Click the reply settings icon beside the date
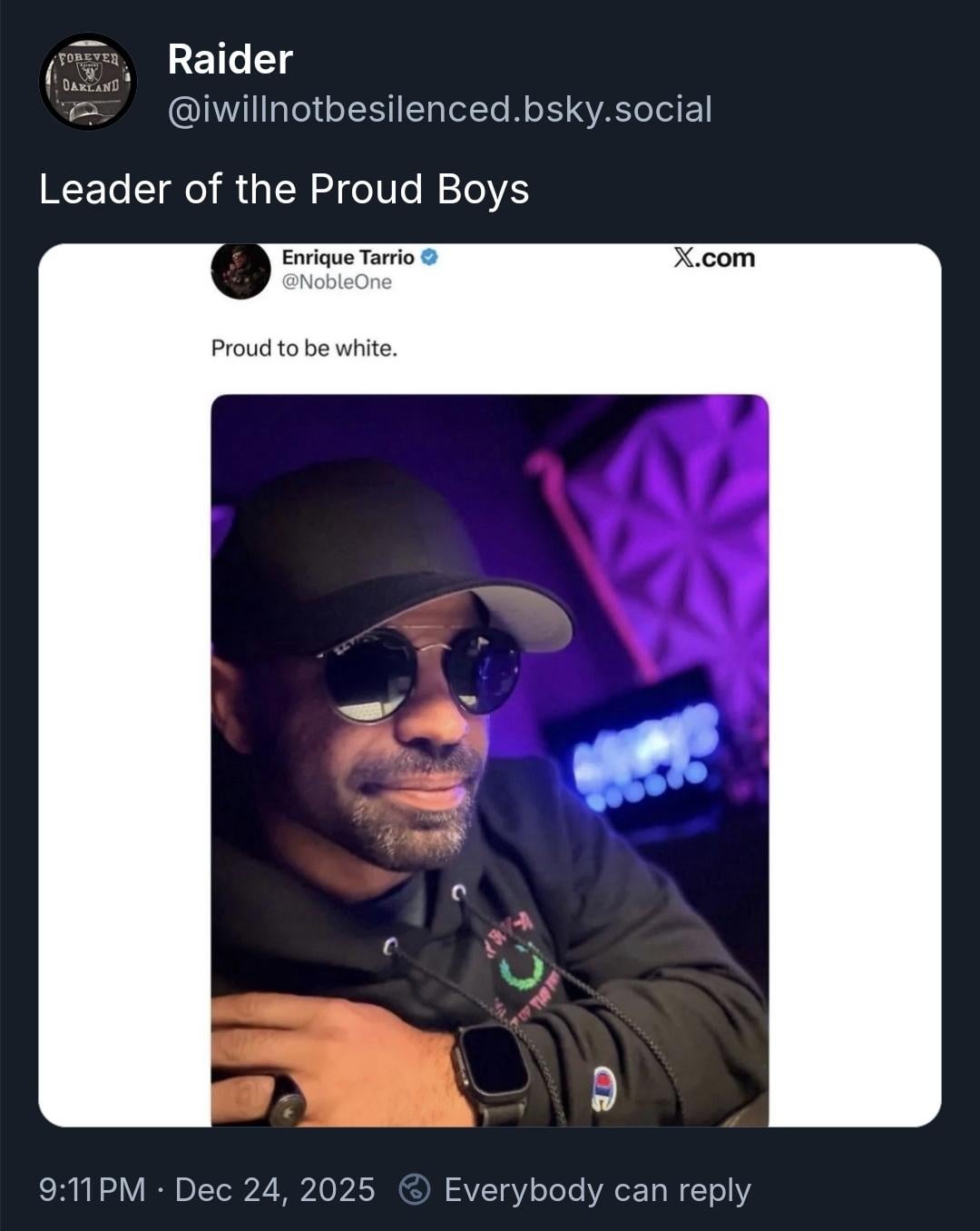 point(415,1189)
